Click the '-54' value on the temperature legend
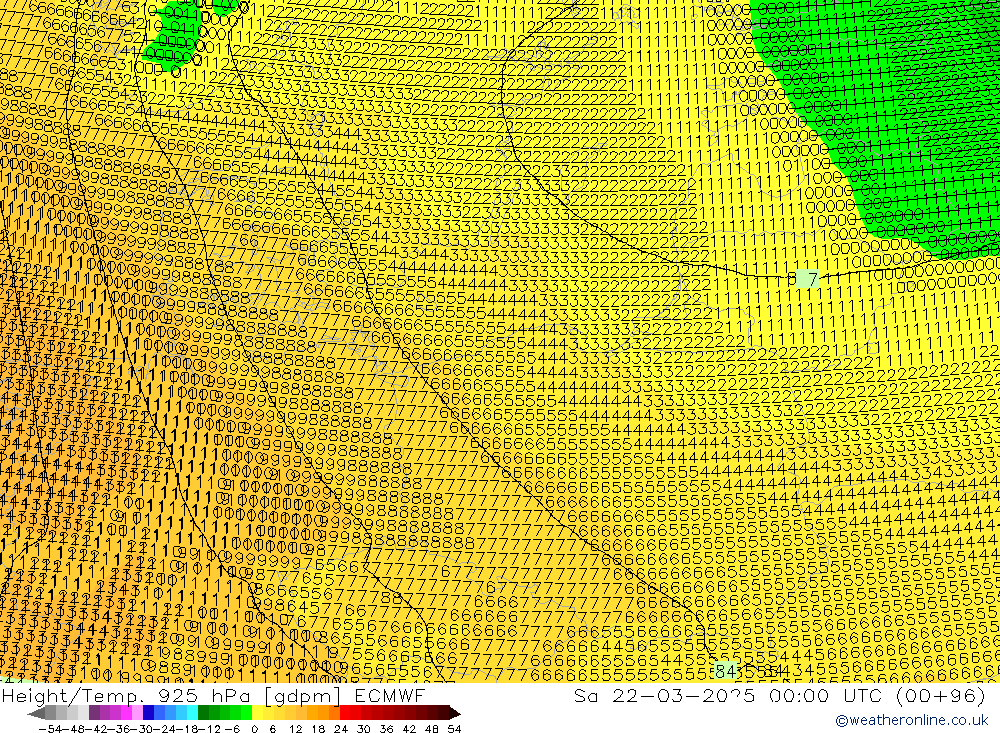This screenshot has height=733, width=1000. point(50,729)
